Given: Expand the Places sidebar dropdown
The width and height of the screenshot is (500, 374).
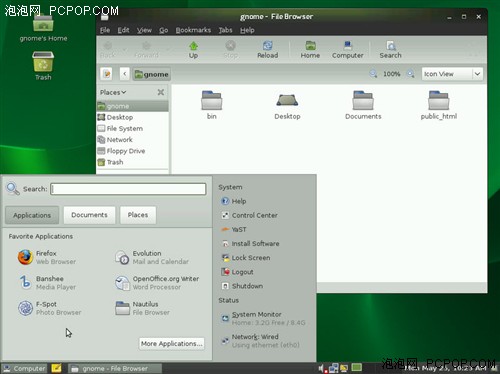Looking at the screenshot, I should tap(113, 92).
